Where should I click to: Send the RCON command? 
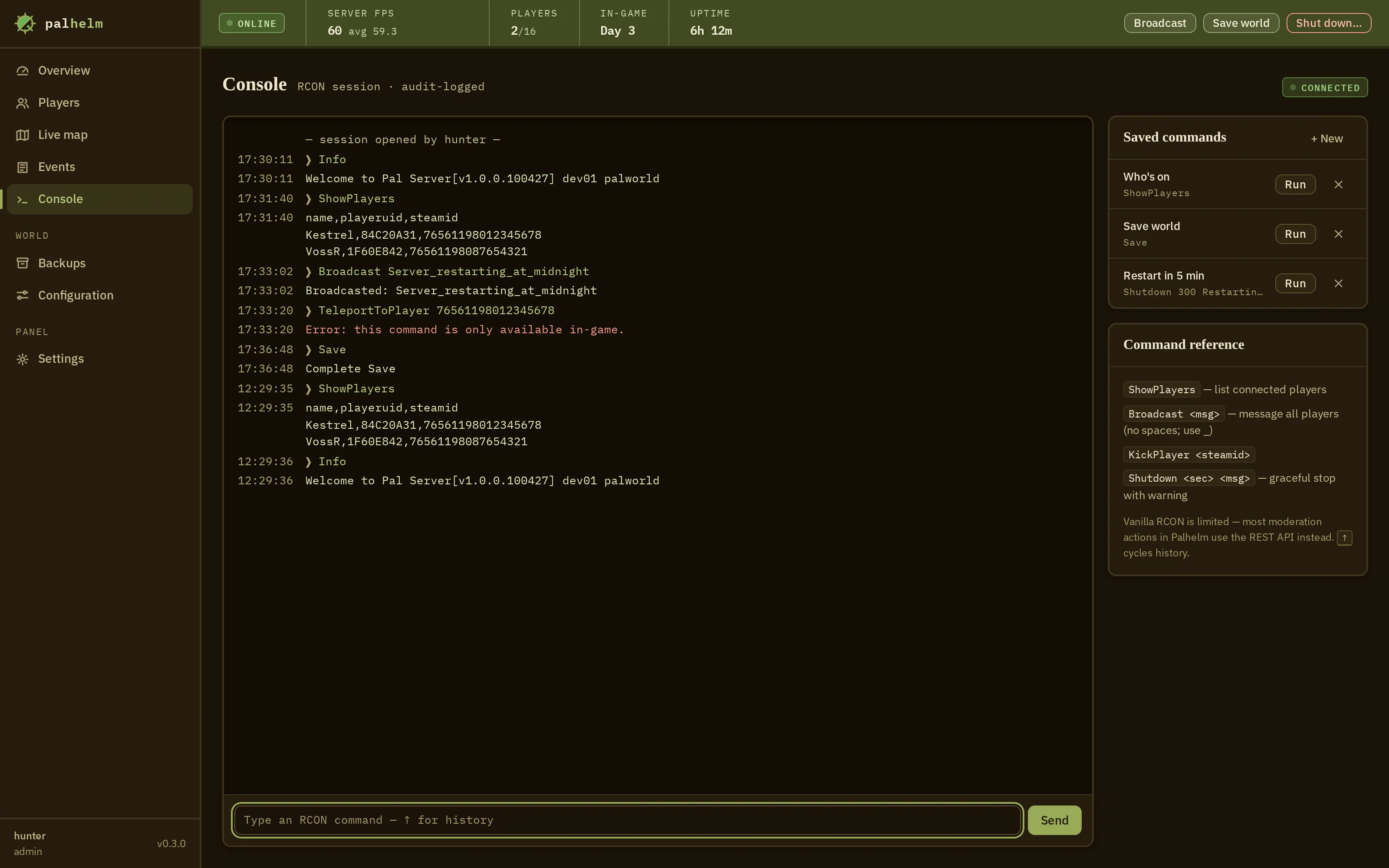[1054, 820]
